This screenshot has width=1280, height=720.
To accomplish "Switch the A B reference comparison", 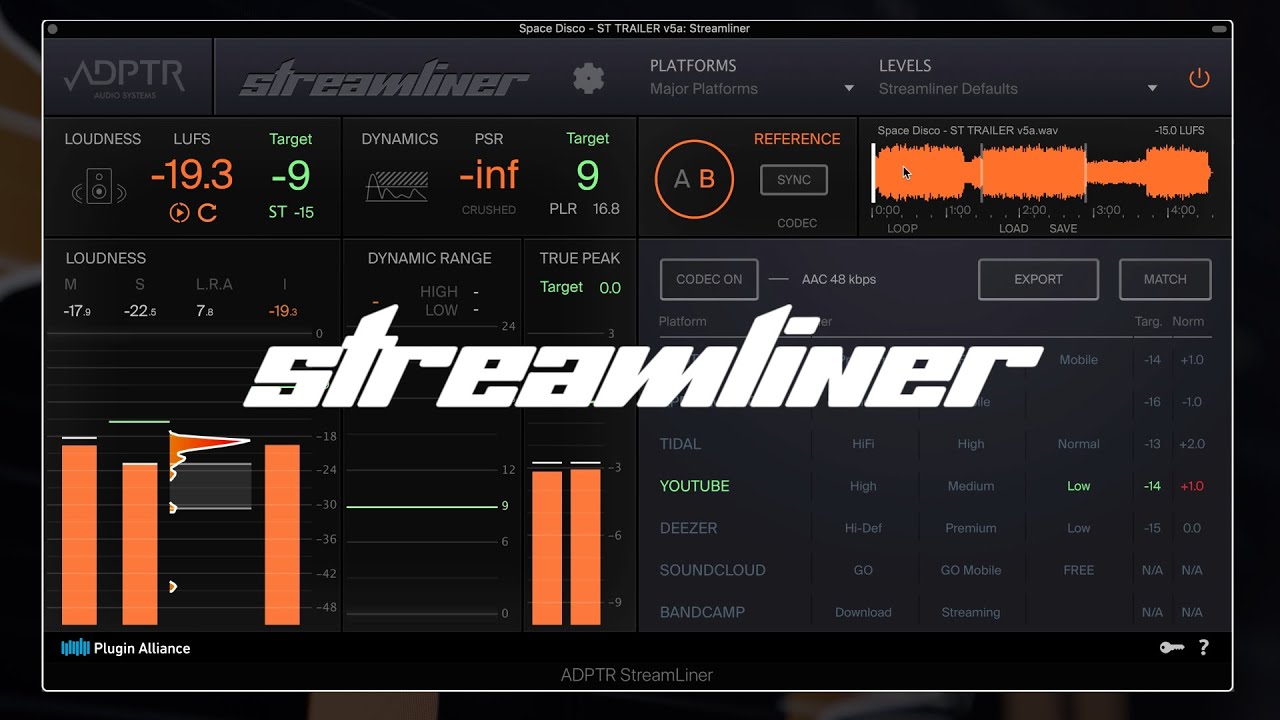I will 693,179.
